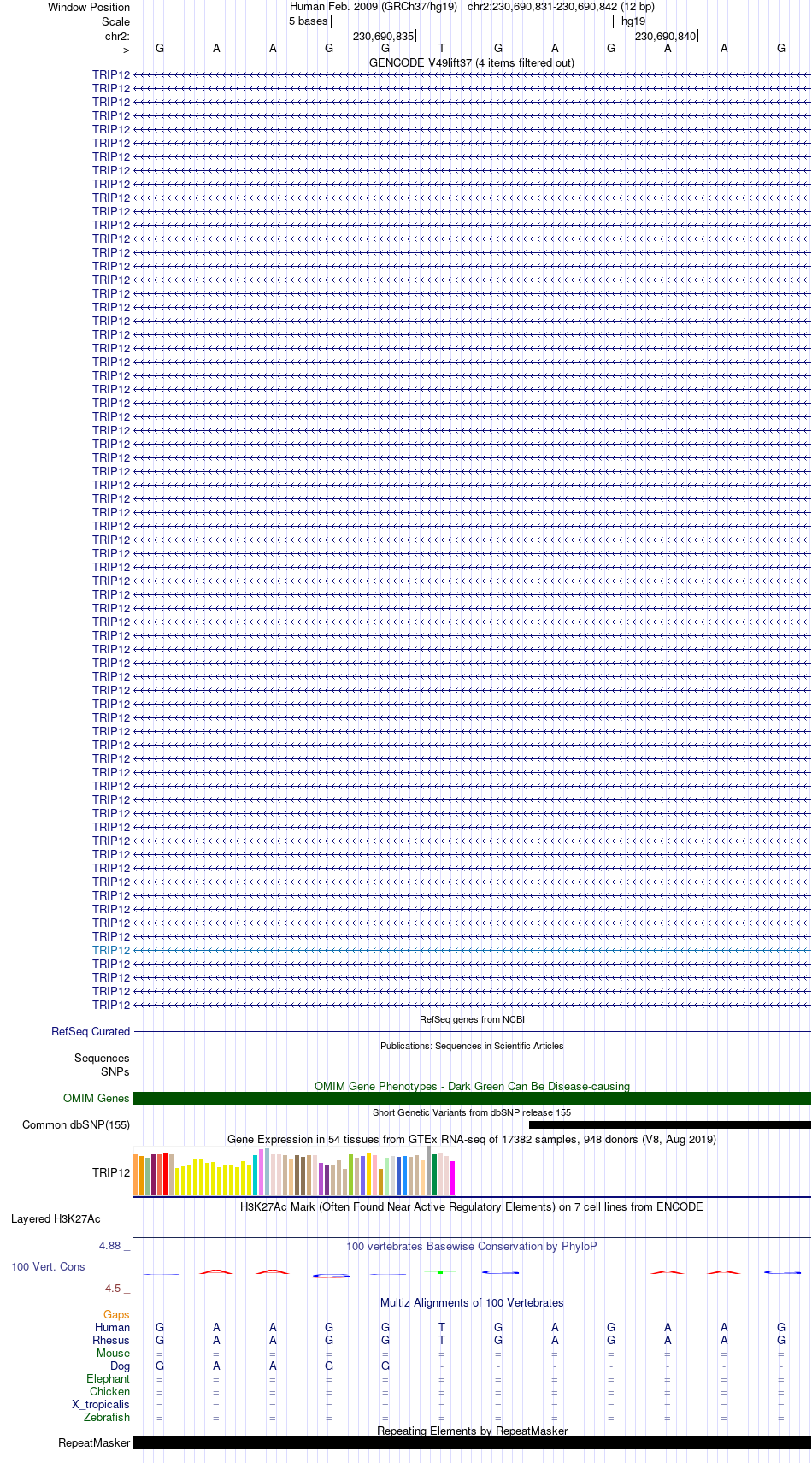Open the RefSeq Curated track label
The width and height of the screenshot is (812, 1463).
(x=91, y=1031)
